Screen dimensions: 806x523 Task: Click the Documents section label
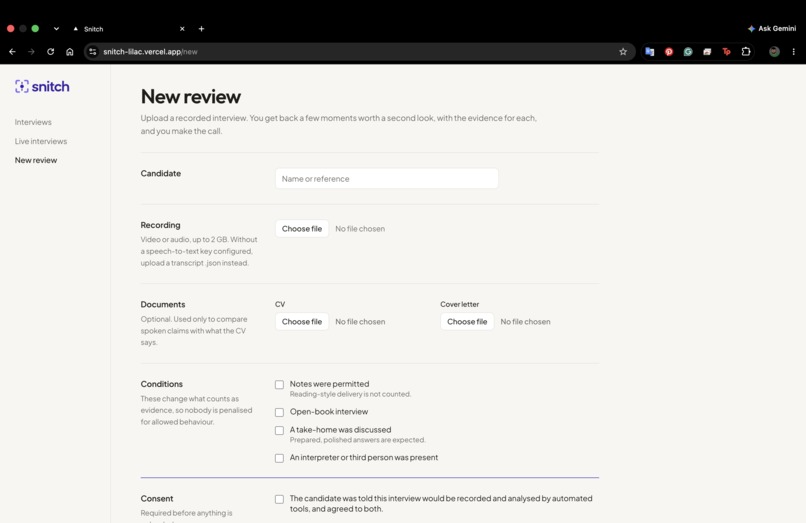point(163,304)
